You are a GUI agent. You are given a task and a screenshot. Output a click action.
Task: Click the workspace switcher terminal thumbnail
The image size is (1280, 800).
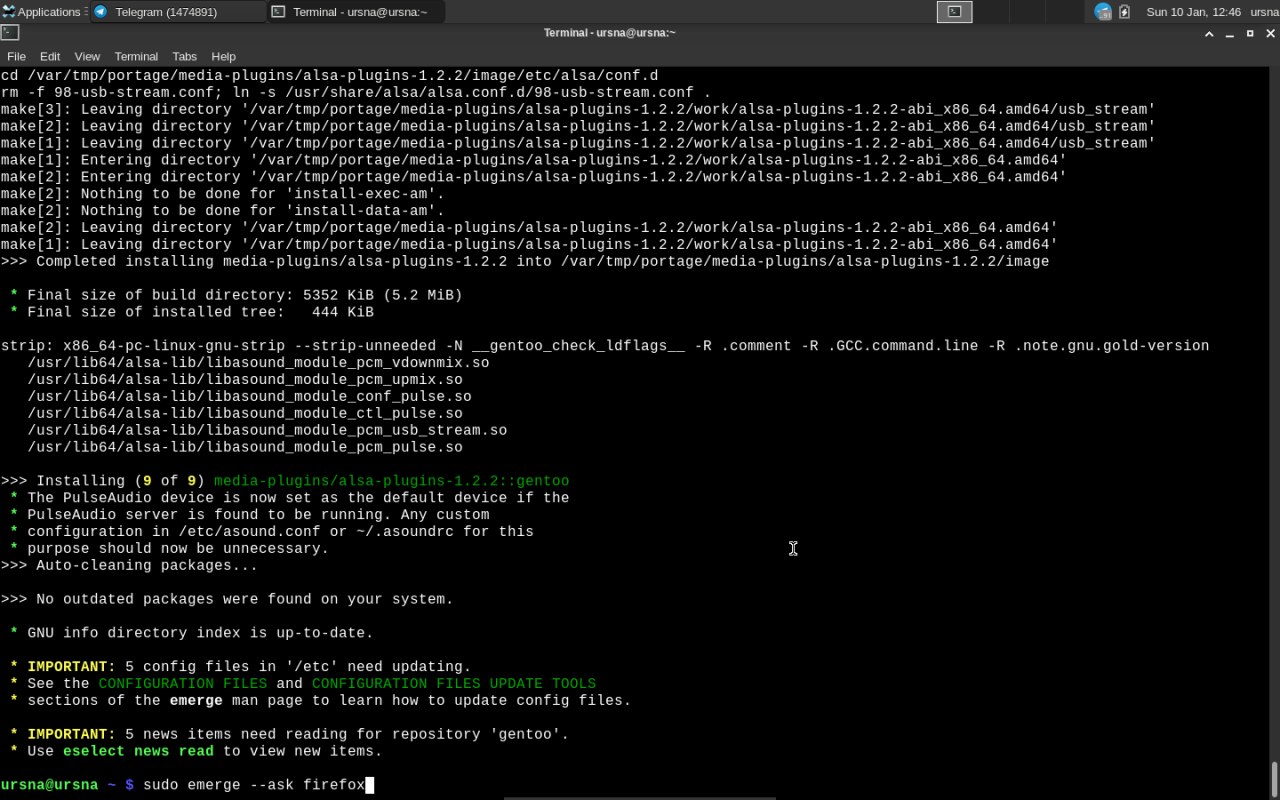pyautogui.click(x=954, y=12)
